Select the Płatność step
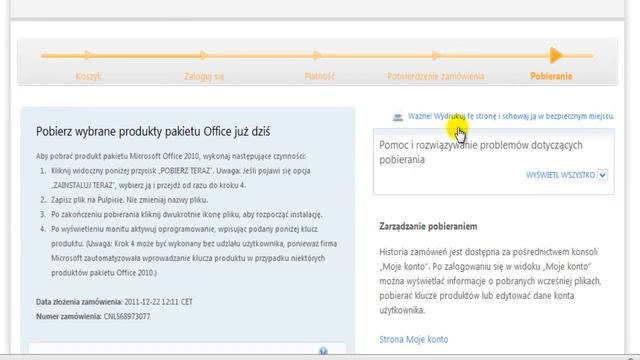 pyautogui.click(x=320, y=76)
